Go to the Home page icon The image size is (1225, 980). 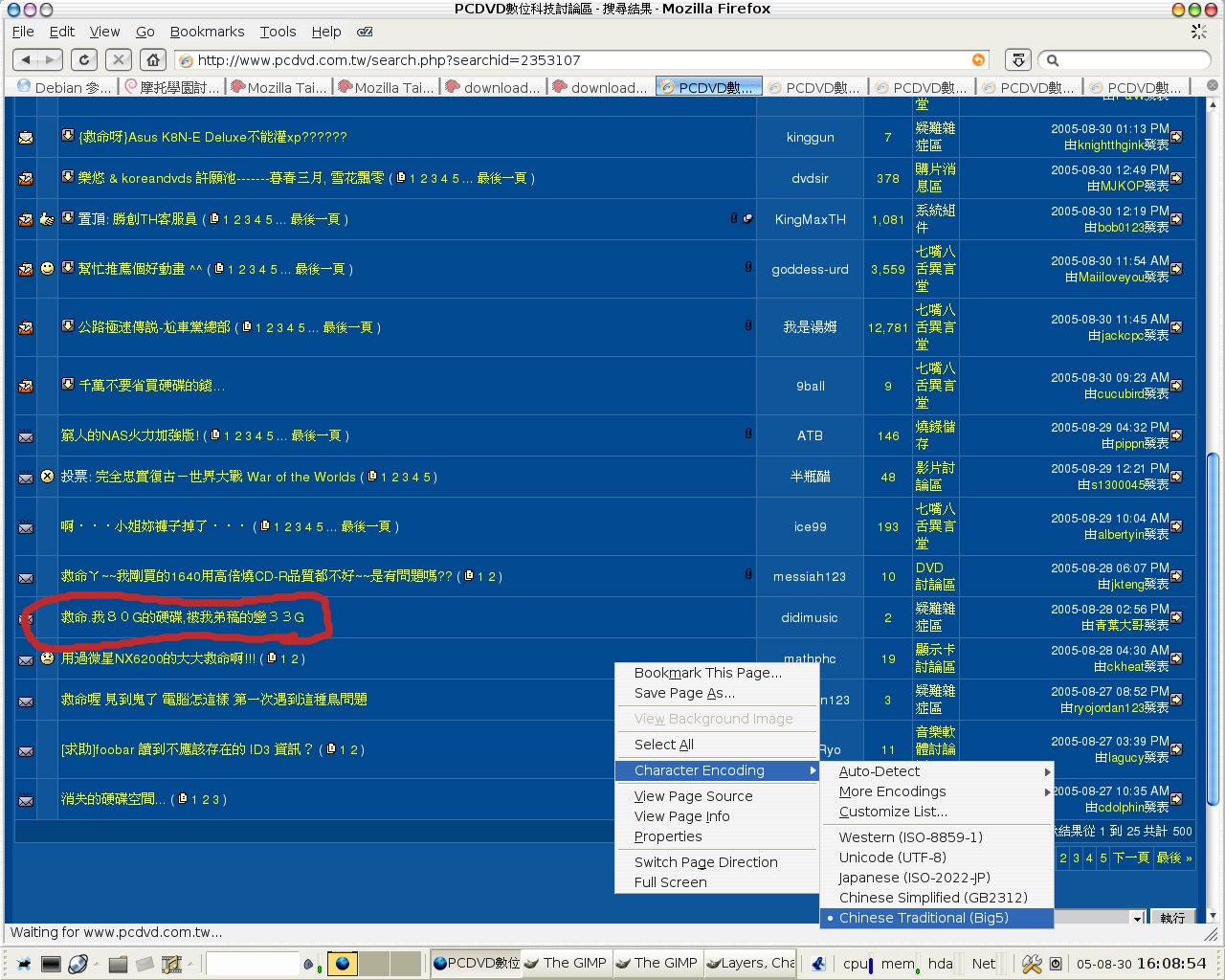point(153,60)
